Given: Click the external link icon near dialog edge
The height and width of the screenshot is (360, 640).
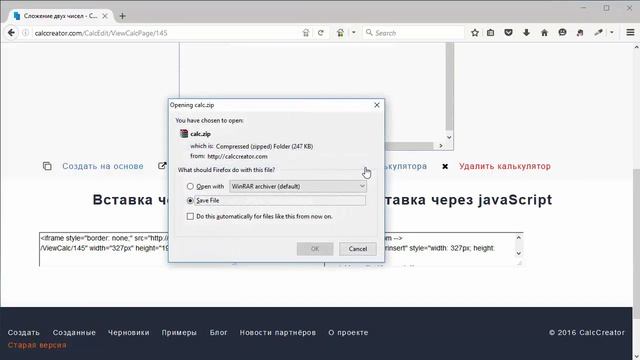Looking at the screenshot, I should coord(162,166).
